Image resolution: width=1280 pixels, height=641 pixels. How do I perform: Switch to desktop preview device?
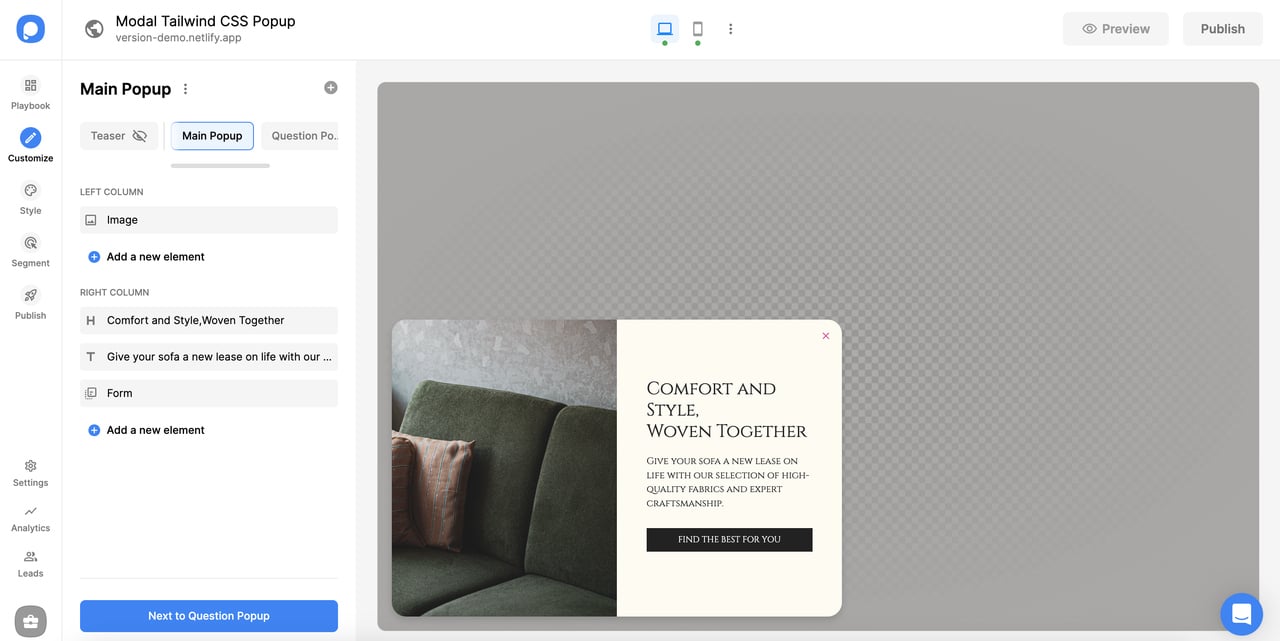665,29
